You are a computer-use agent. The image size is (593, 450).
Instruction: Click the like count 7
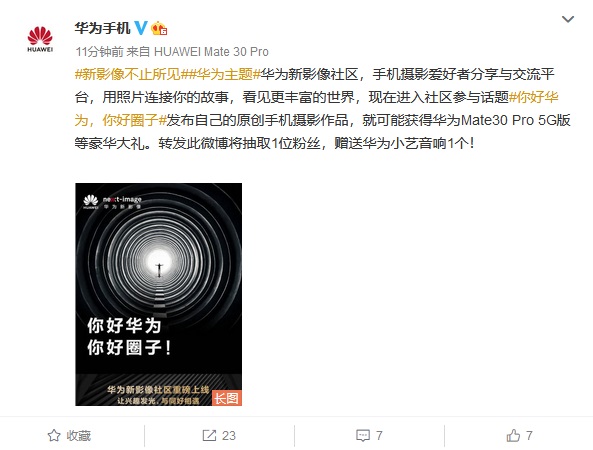[x=529, y=436]
